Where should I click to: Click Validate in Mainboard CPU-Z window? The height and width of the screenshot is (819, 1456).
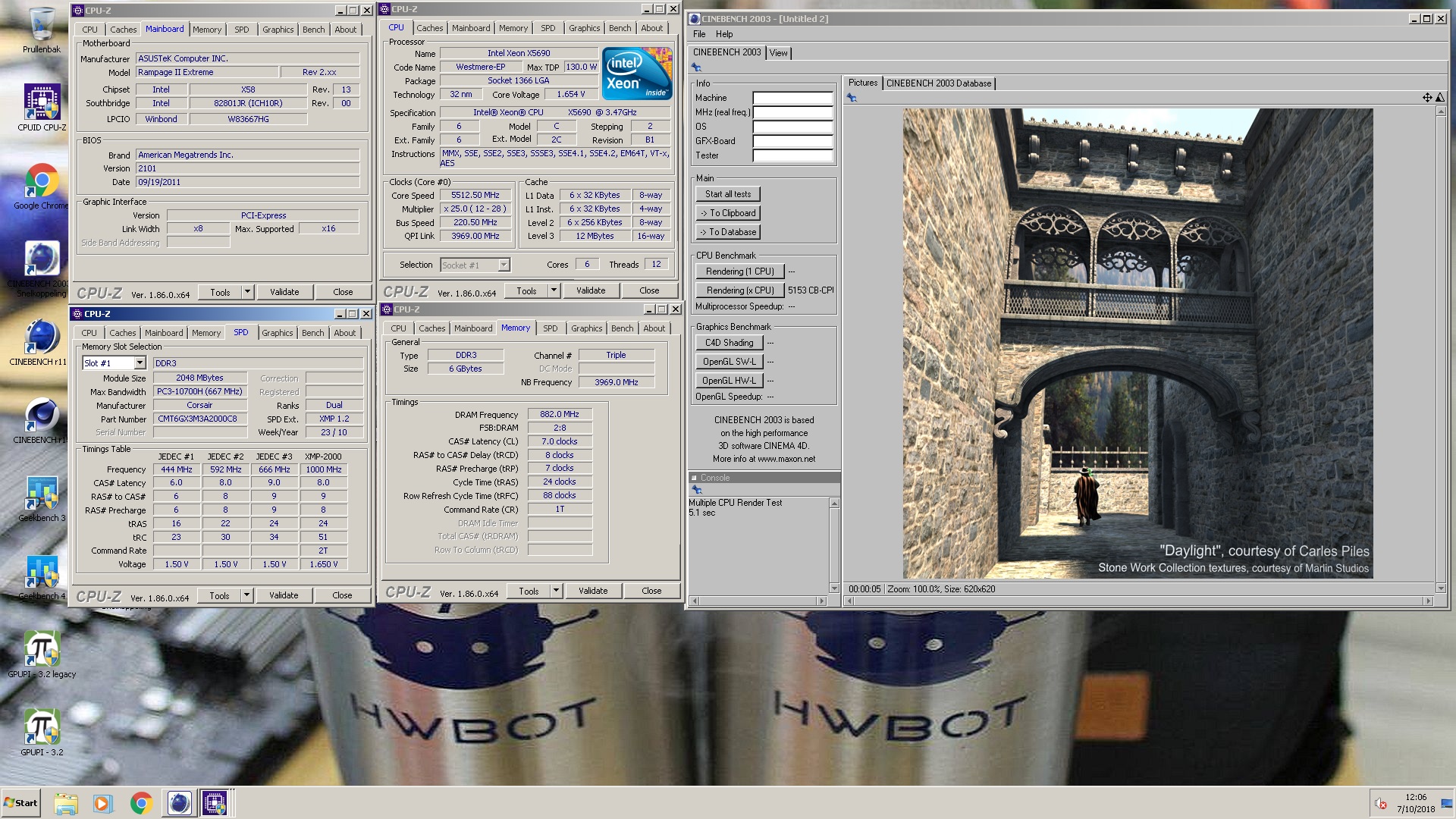tap(284, 292)
